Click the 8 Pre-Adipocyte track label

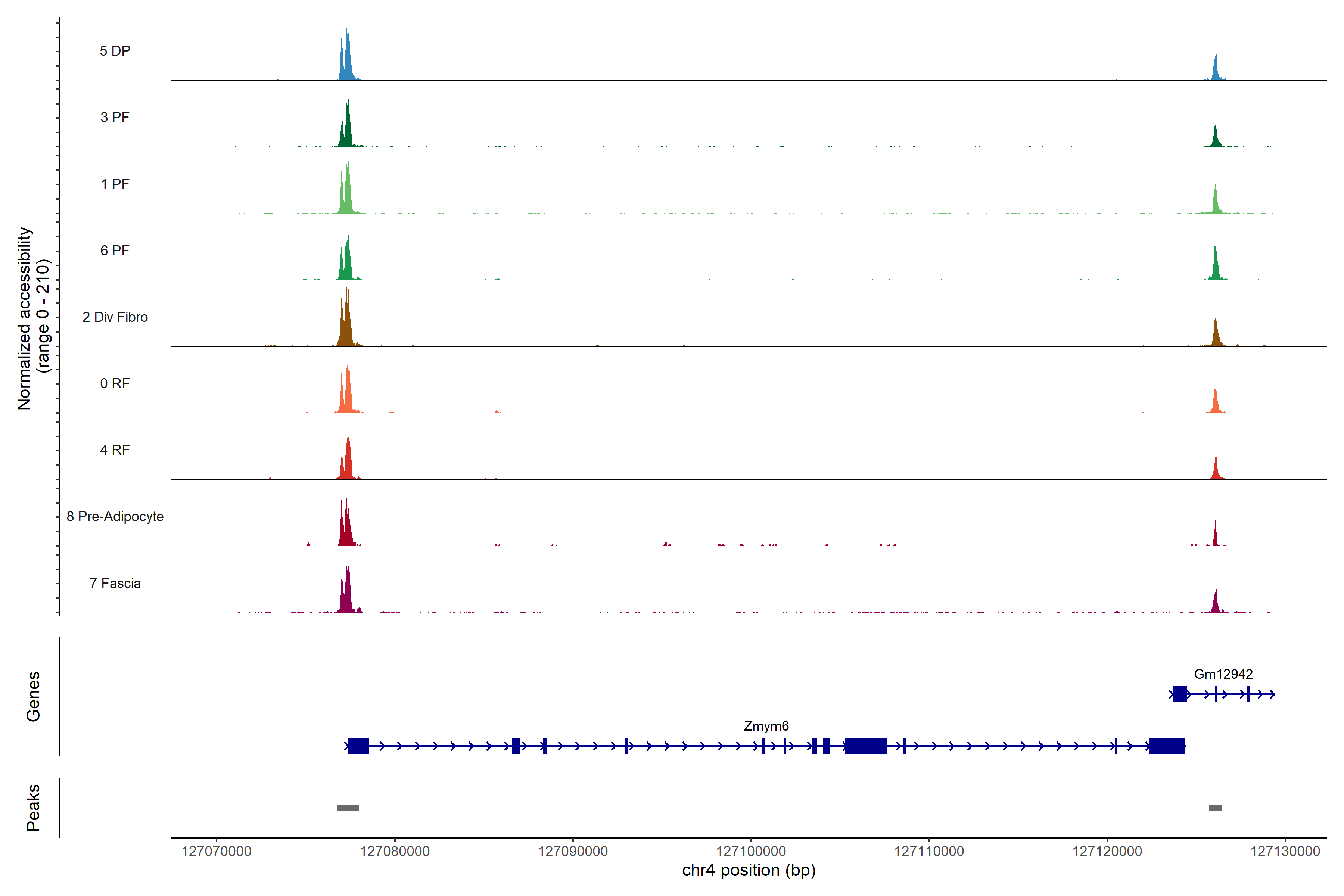click(x=115, y=517)
